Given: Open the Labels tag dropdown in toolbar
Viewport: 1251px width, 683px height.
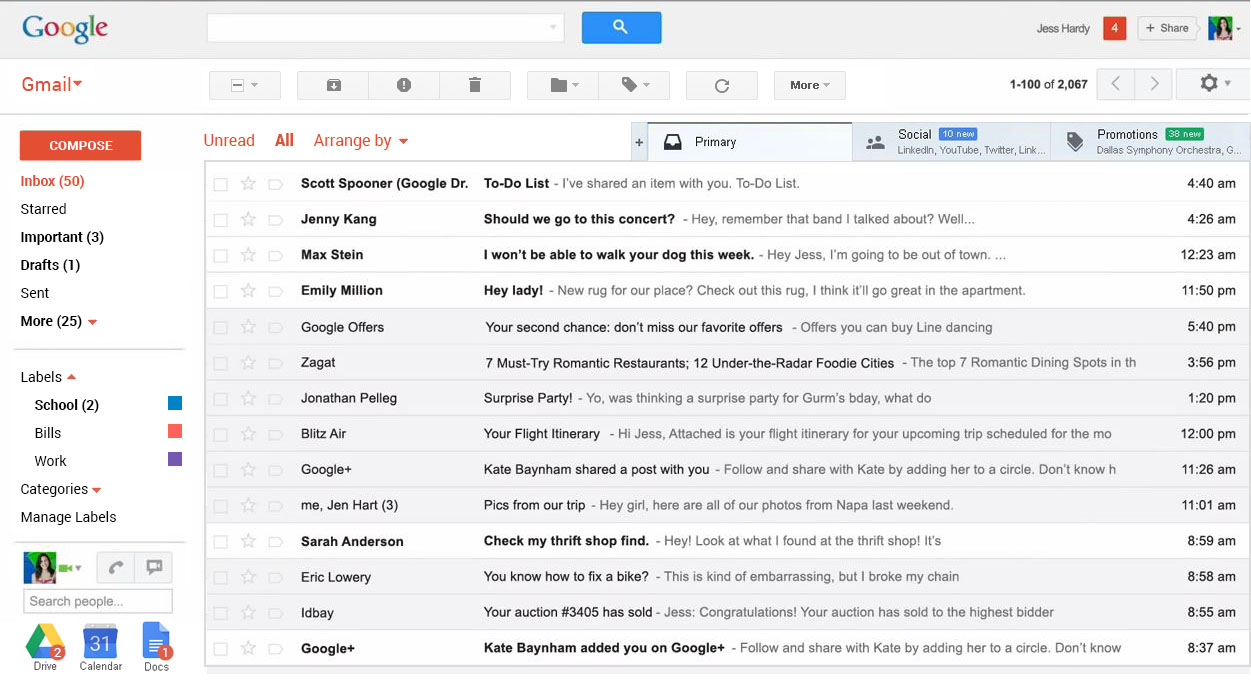Looking at the screenshot, I should pos(635,85).
